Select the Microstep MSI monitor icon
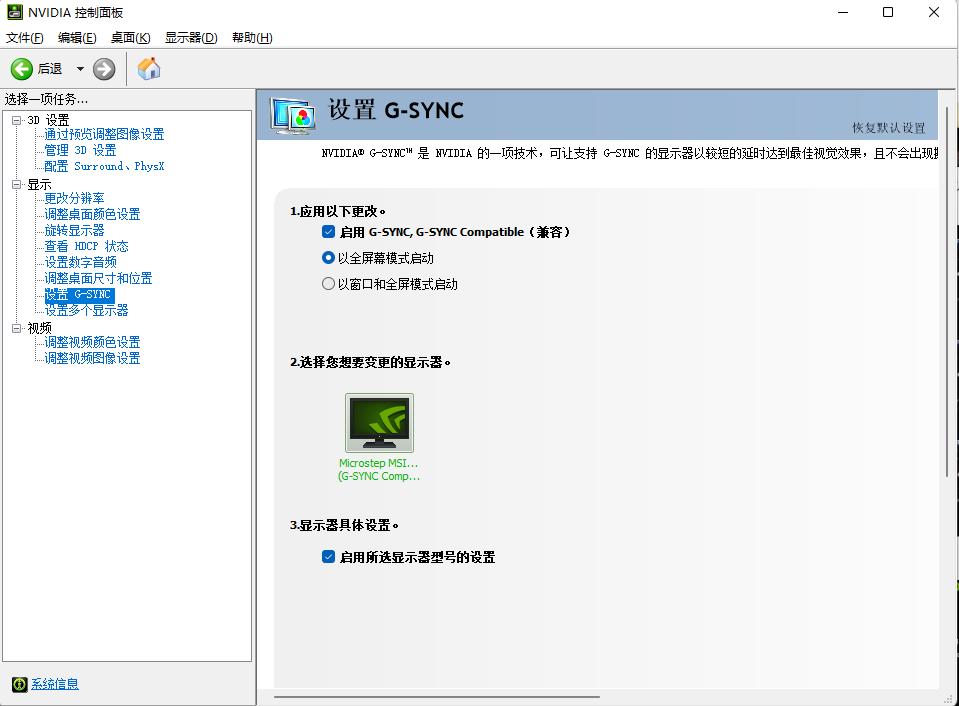The image size is (959, 706). [379, 424]
